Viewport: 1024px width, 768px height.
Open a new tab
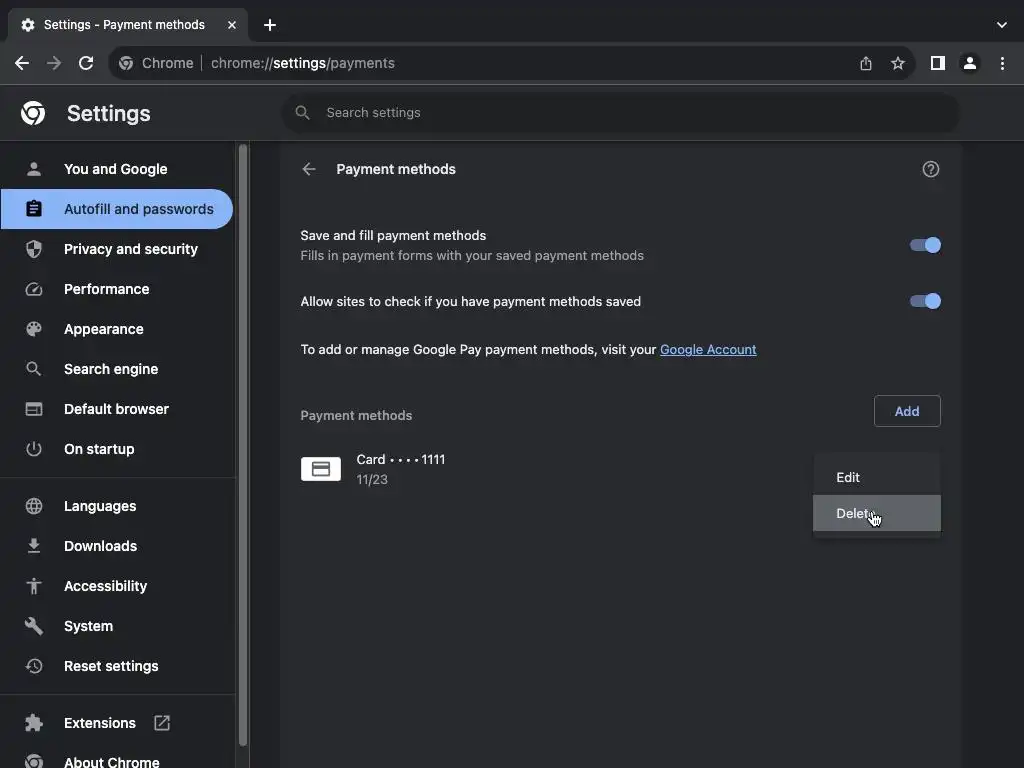[270, 25]
